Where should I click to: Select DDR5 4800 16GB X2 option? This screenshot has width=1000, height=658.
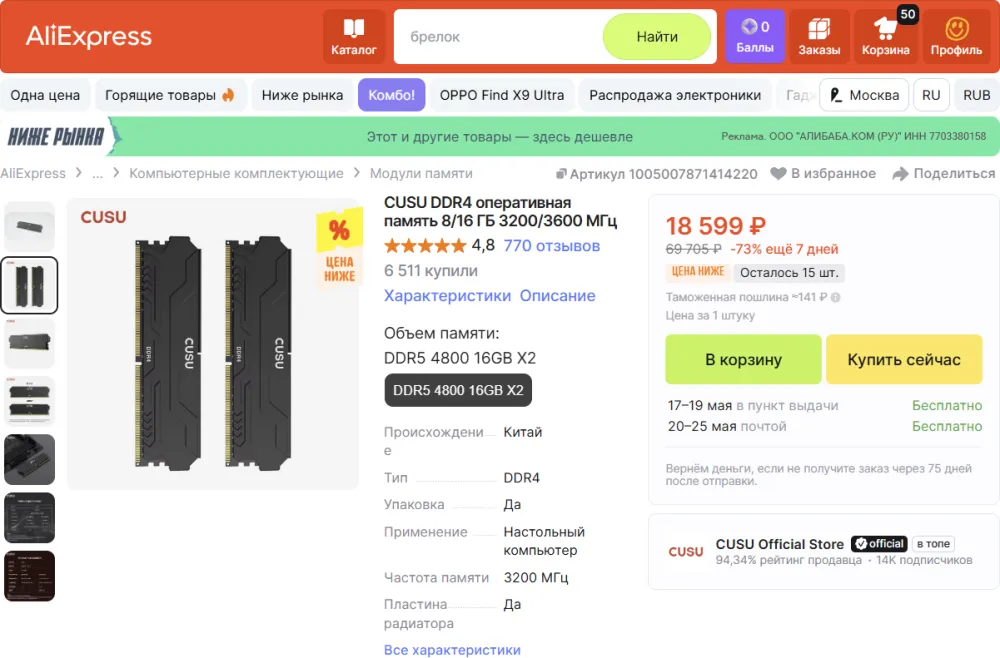(x=458, y=390)
